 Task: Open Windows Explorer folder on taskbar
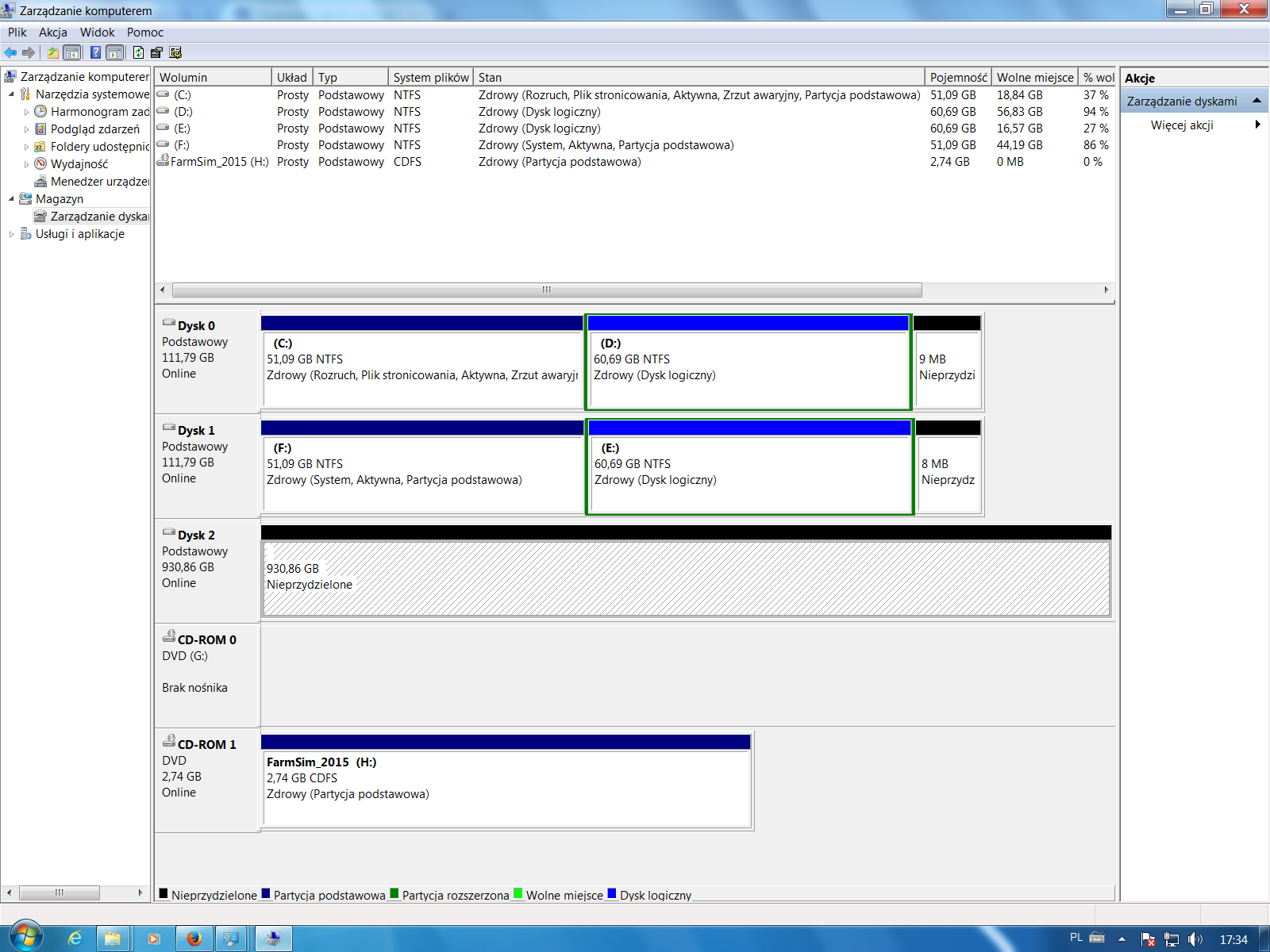pyautogui.click(x=113, y=939)
